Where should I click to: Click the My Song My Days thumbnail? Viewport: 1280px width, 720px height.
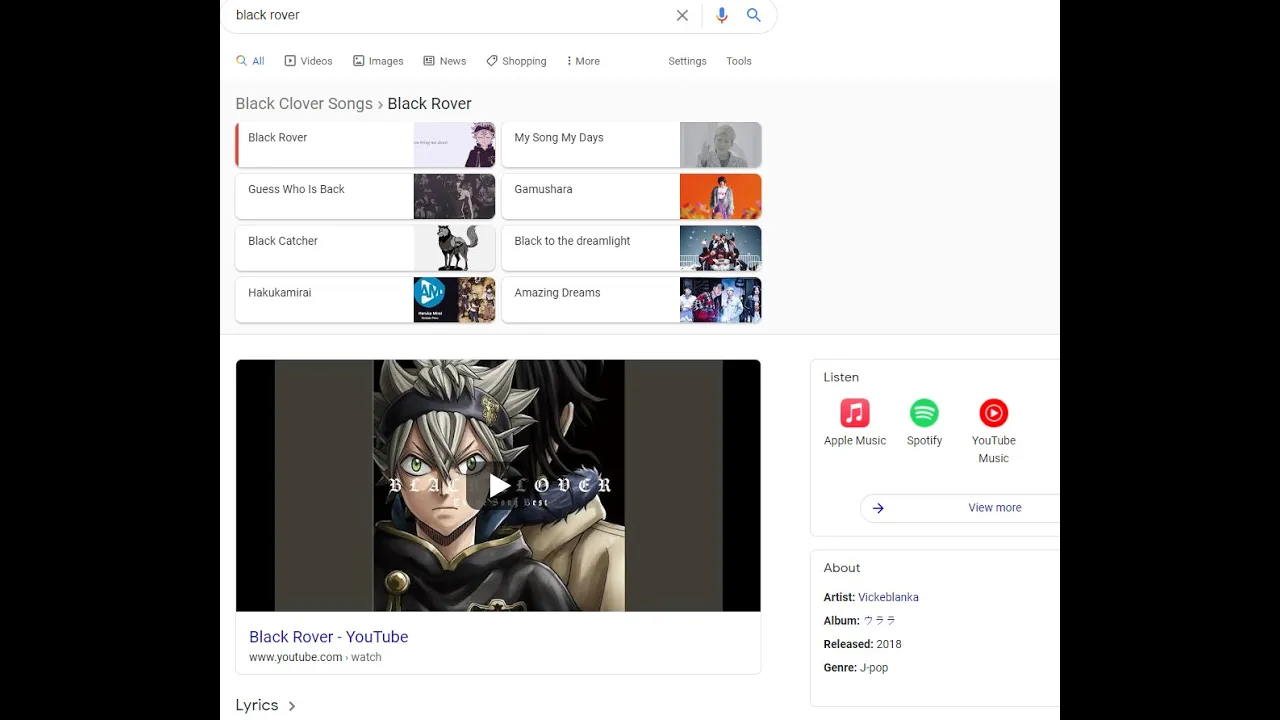coord(720,145)
